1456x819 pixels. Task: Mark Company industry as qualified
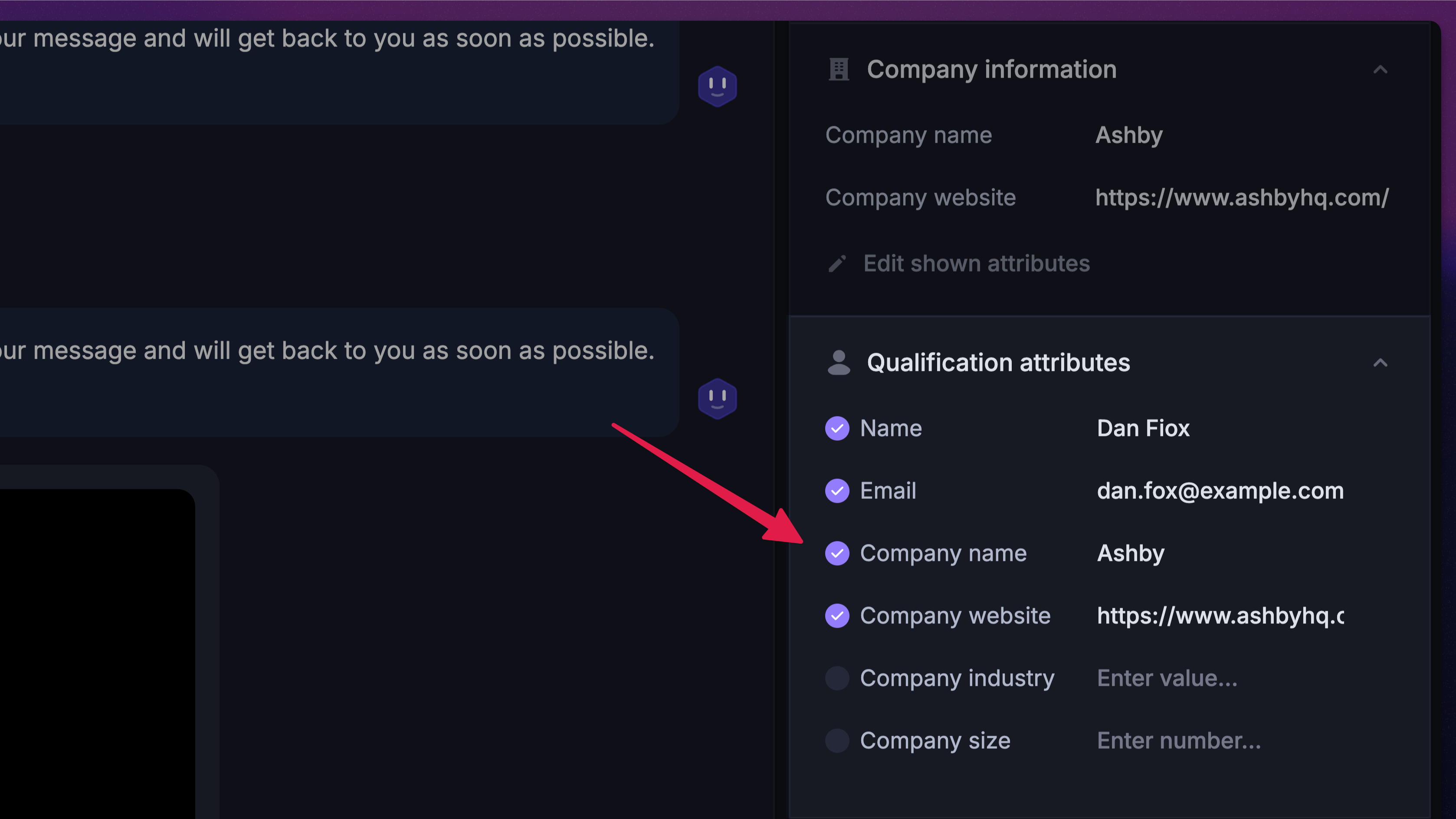(837, 678)
